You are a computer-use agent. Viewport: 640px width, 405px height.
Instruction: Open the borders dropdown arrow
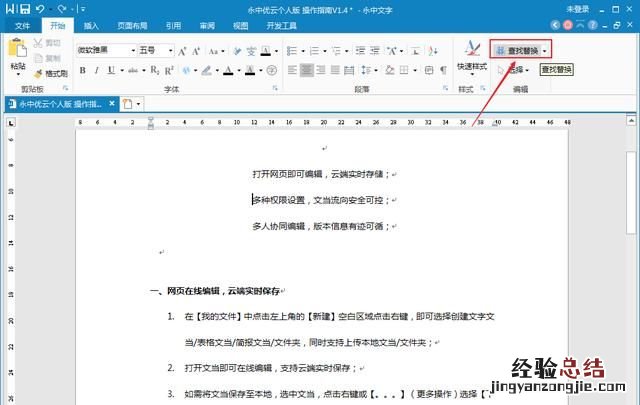tap(415, 70)
